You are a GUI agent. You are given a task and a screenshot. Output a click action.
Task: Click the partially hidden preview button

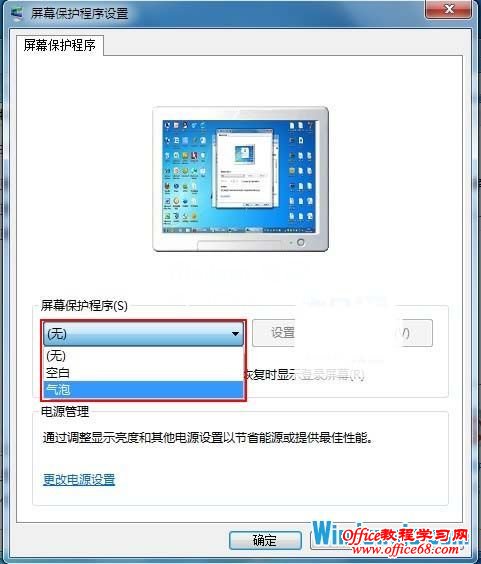416,333
